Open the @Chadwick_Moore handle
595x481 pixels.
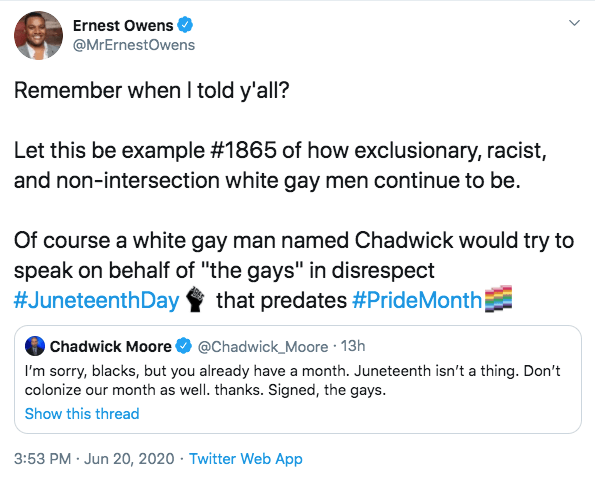(x=263, y=347)
